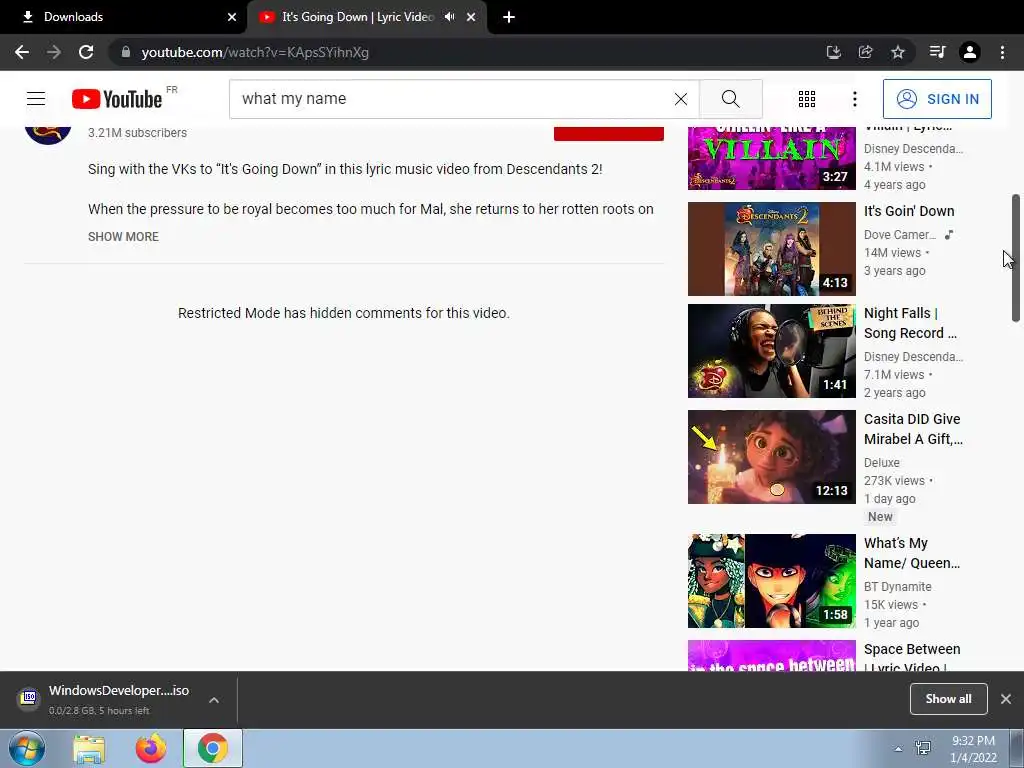
Task: Open Chrome media controls icon
Action: 937,52
